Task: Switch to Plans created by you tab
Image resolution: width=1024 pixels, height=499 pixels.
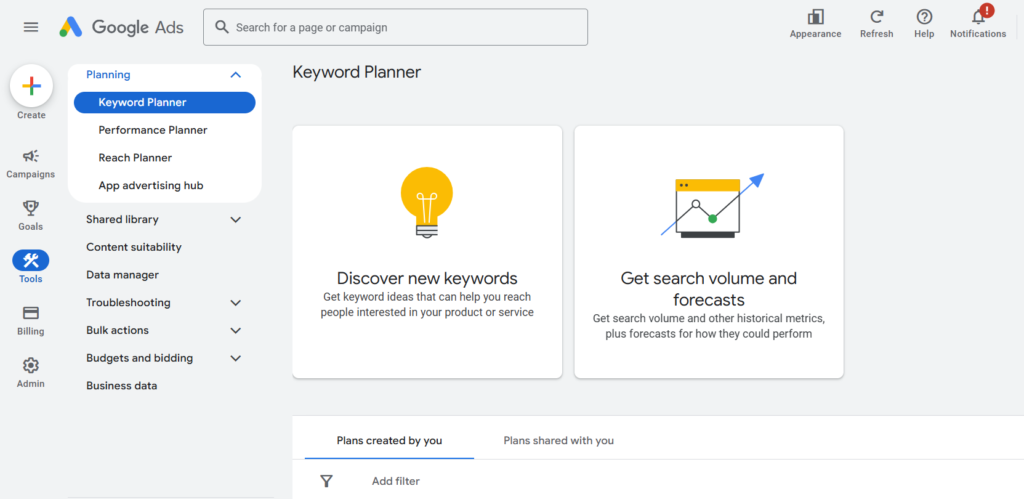Action: 389,441
